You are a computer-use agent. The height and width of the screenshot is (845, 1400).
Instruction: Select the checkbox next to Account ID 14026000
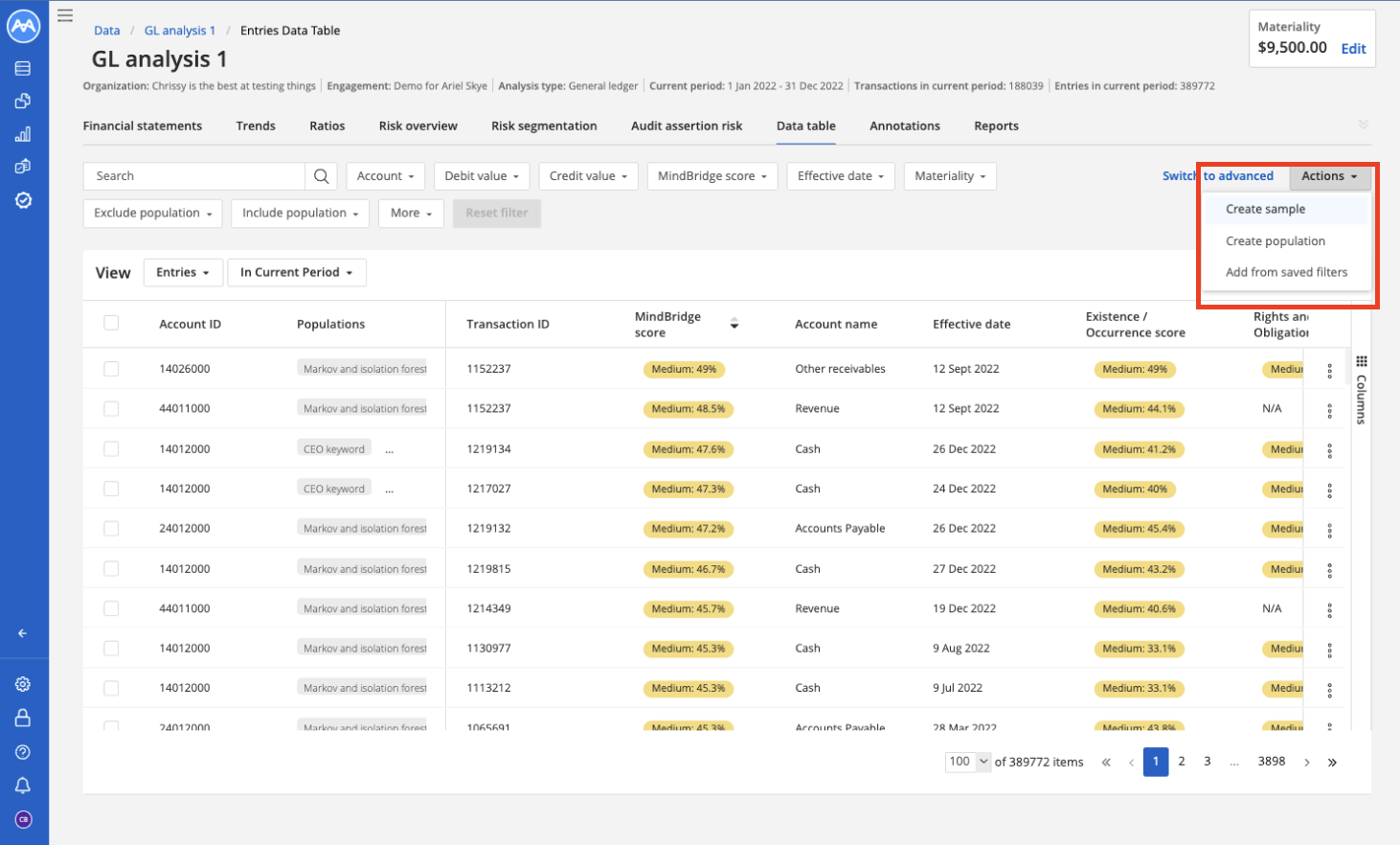coord(110,369)
